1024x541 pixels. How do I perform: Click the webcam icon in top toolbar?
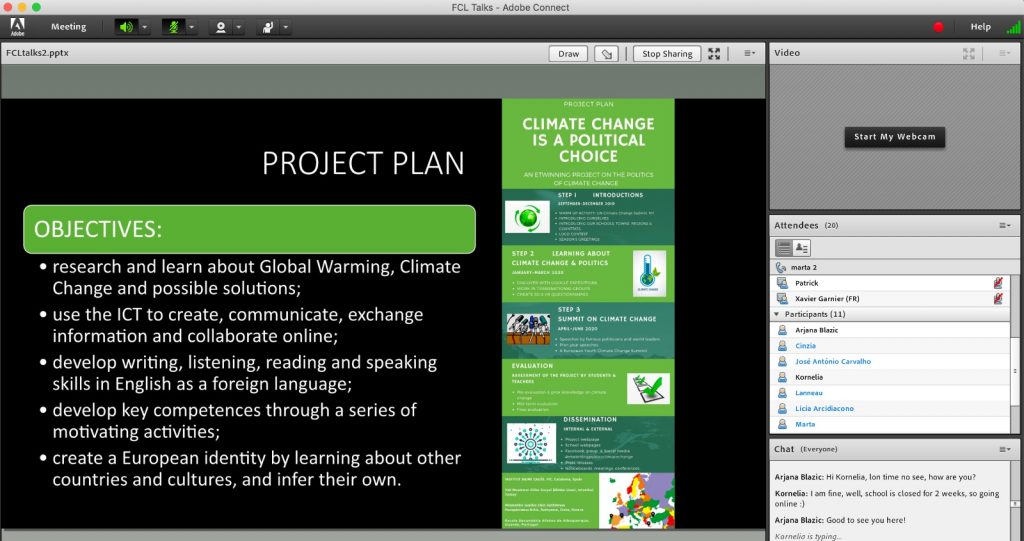(x=220, y=27)
